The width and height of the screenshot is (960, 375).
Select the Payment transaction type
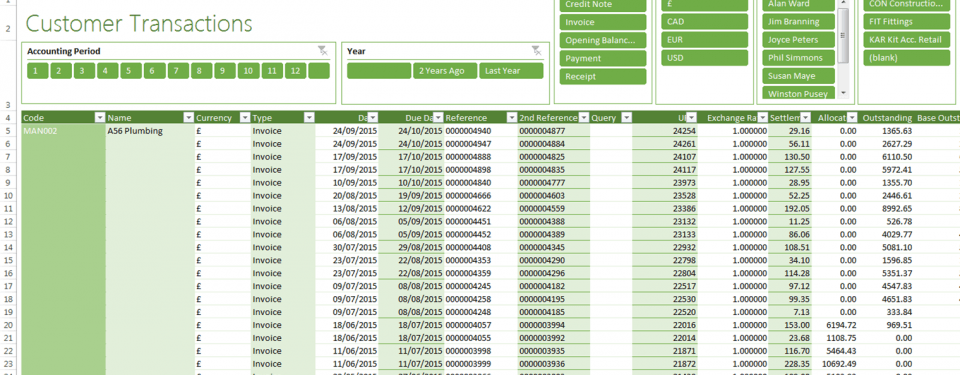click(603, 58)
